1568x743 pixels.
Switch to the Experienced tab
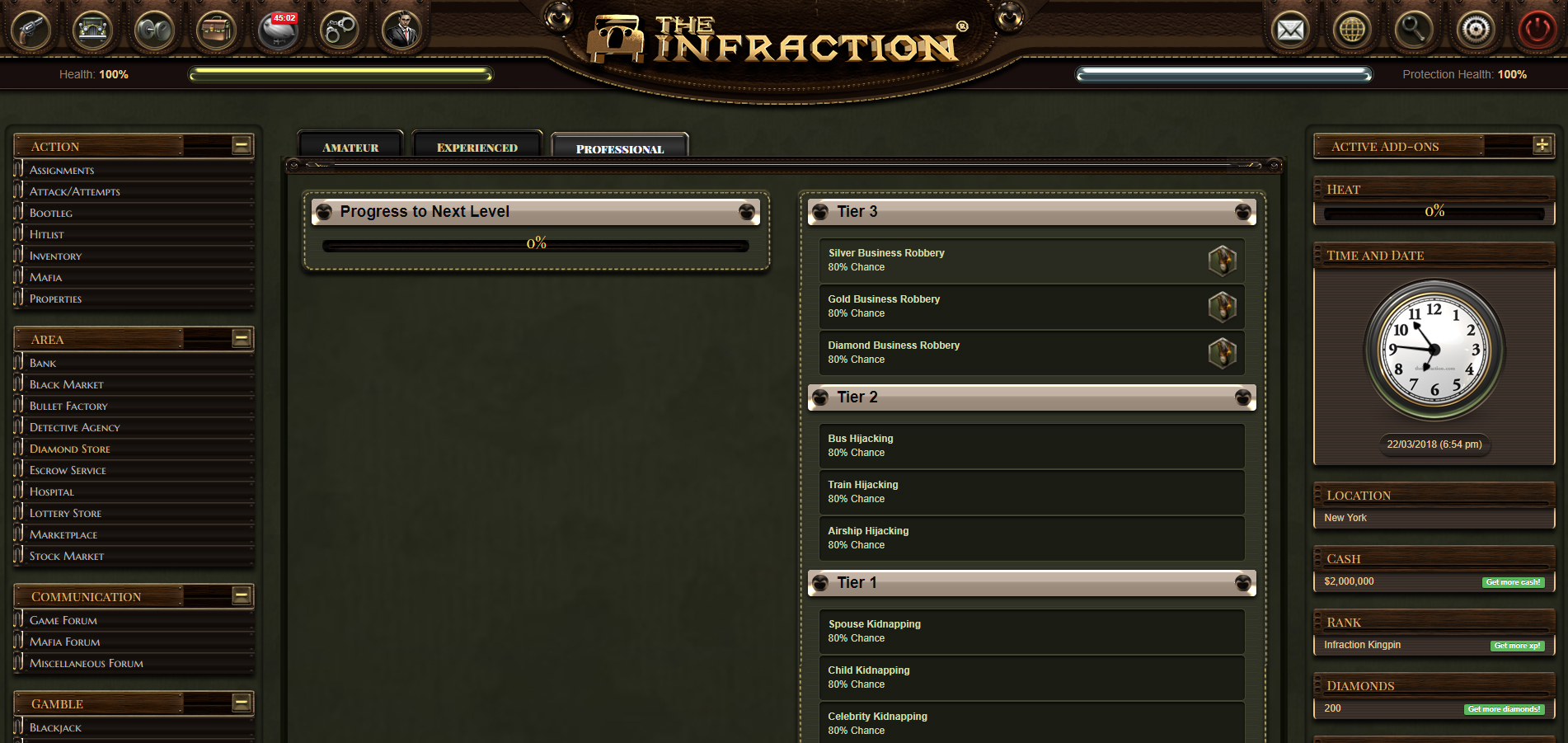477,145
